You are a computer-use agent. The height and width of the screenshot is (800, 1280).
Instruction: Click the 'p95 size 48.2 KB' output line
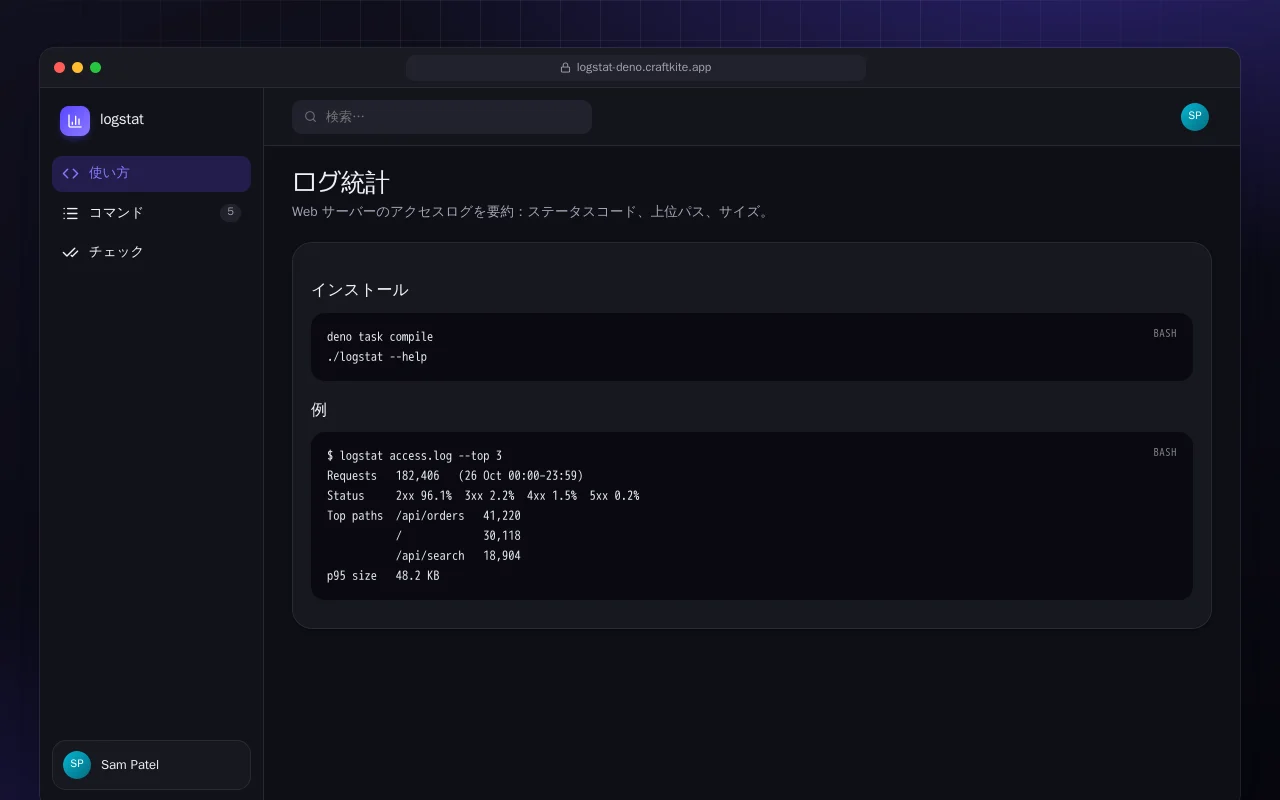[383, 576]
